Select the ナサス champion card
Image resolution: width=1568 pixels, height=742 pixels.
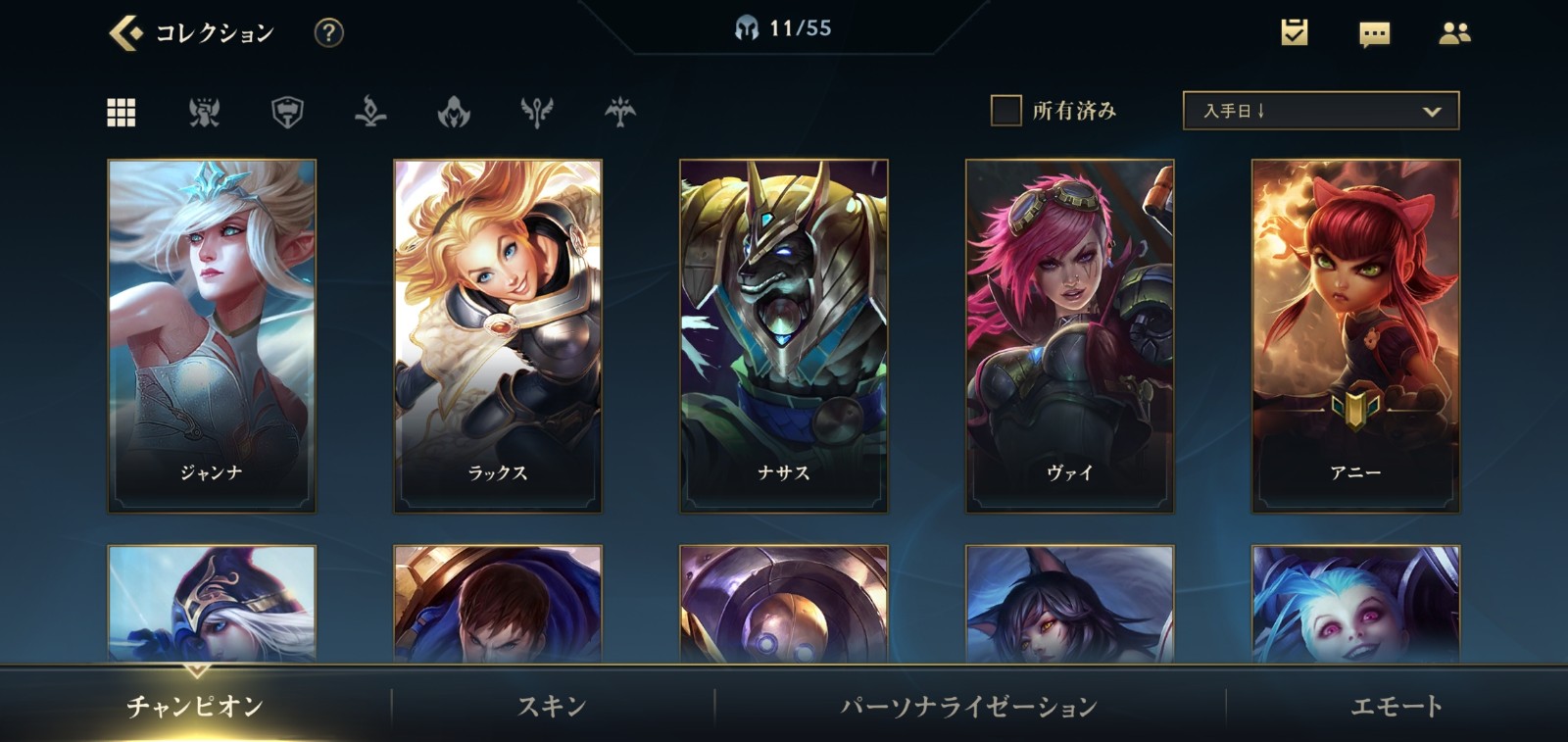(x=784, y=335)
